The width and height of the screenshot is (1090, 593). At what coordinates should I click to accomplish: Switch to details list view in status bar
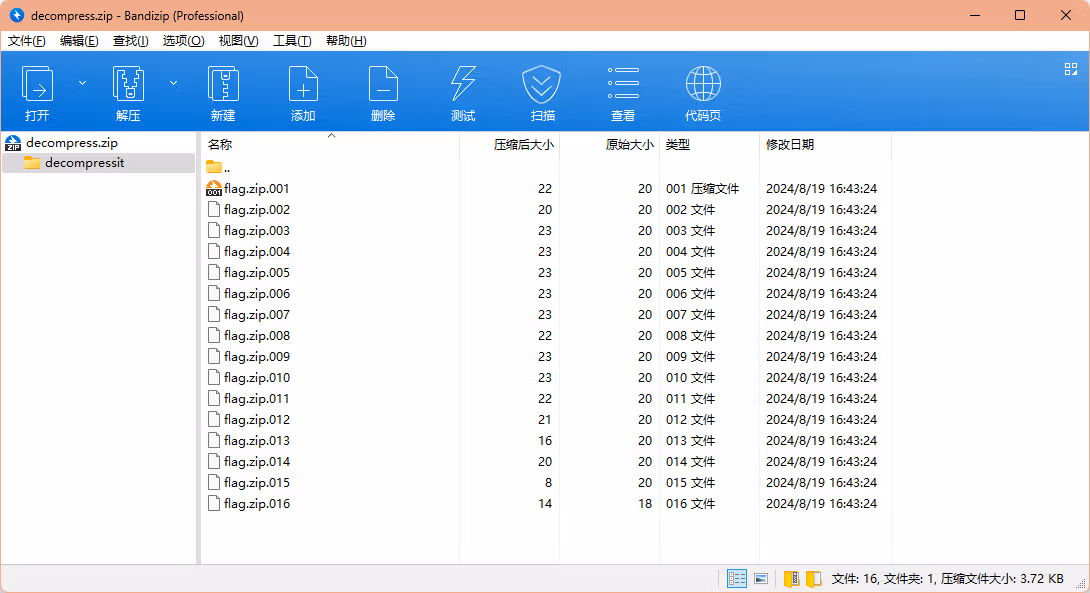pyautogui.click(x=737, y=578)
